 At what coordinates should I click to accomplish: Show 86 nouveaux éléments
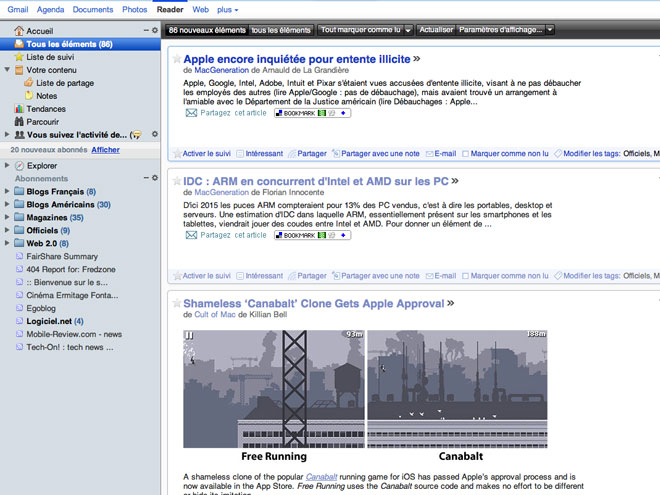[x=207, y=30]
